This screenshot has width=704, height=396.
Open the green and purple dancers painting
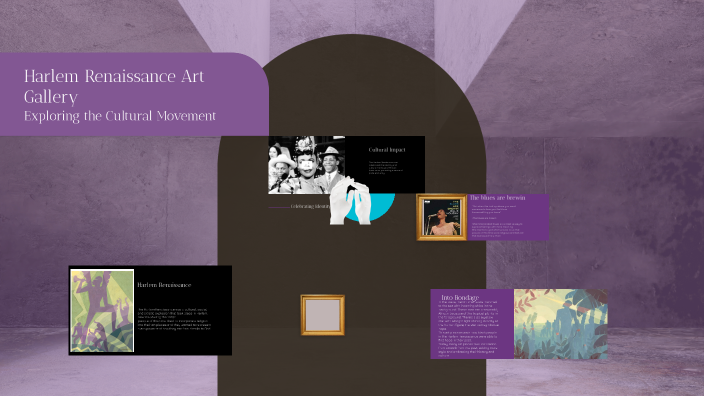(x=102, y=311)
